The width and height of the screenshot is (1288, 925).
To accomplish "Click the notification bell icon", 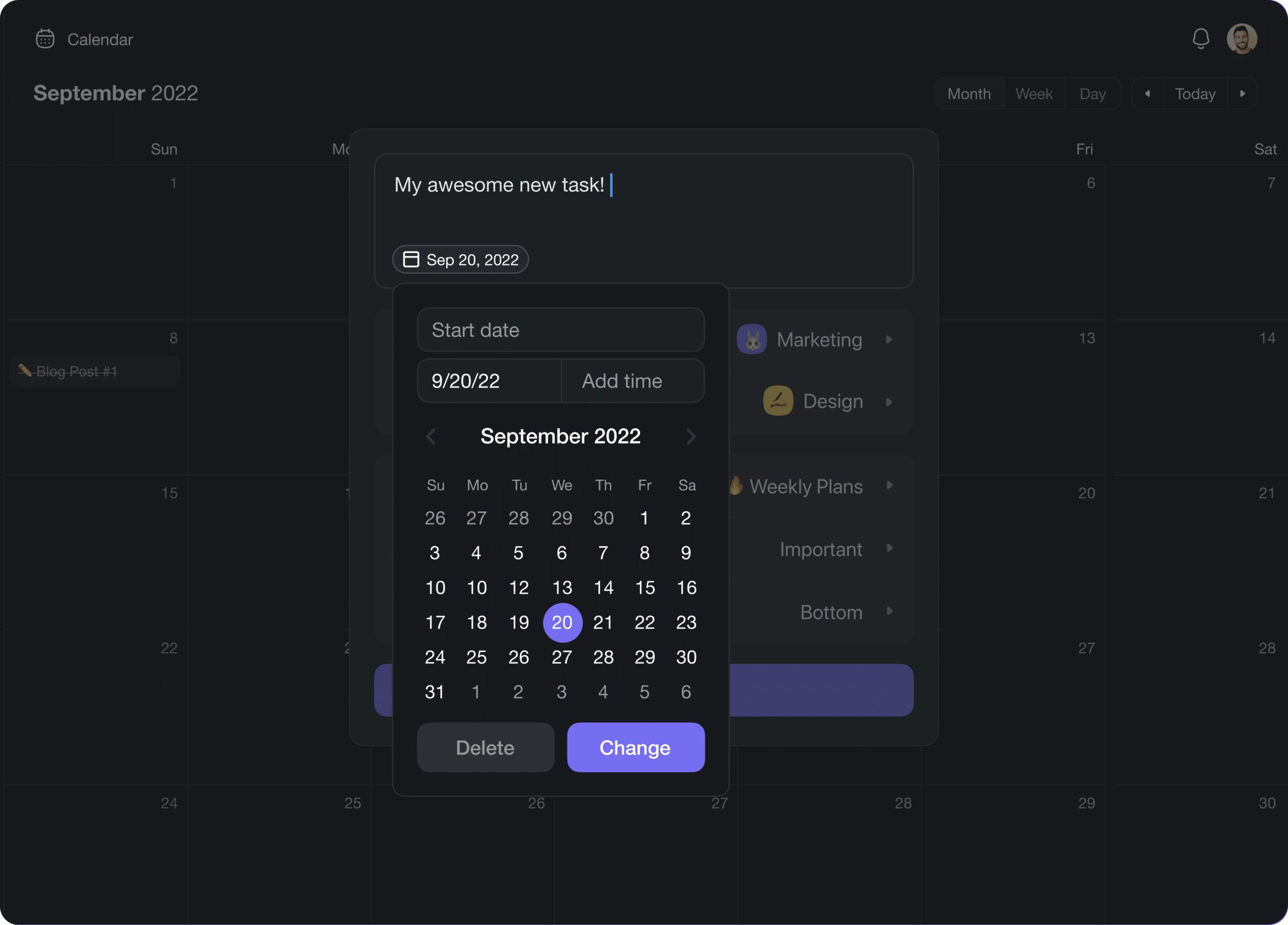I will 1201,39.
